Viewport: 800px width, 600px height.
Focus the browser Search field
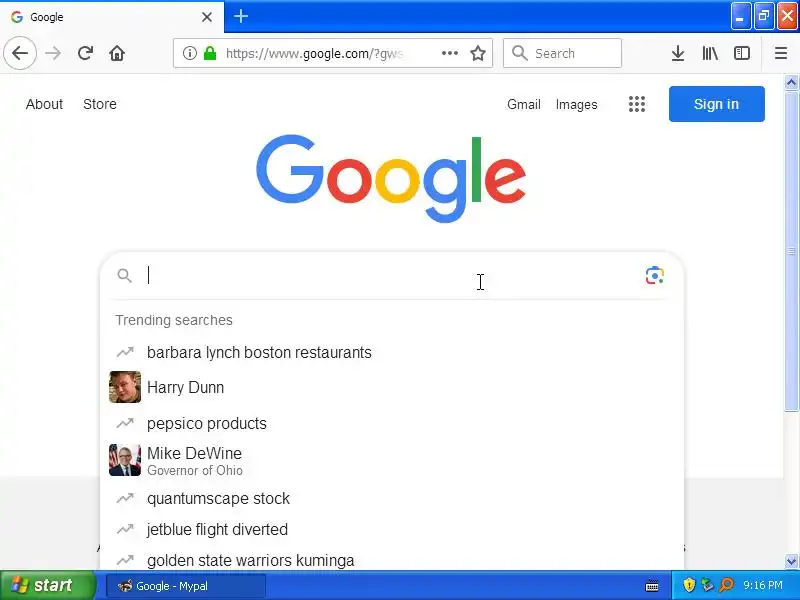(x=562, y=53)
